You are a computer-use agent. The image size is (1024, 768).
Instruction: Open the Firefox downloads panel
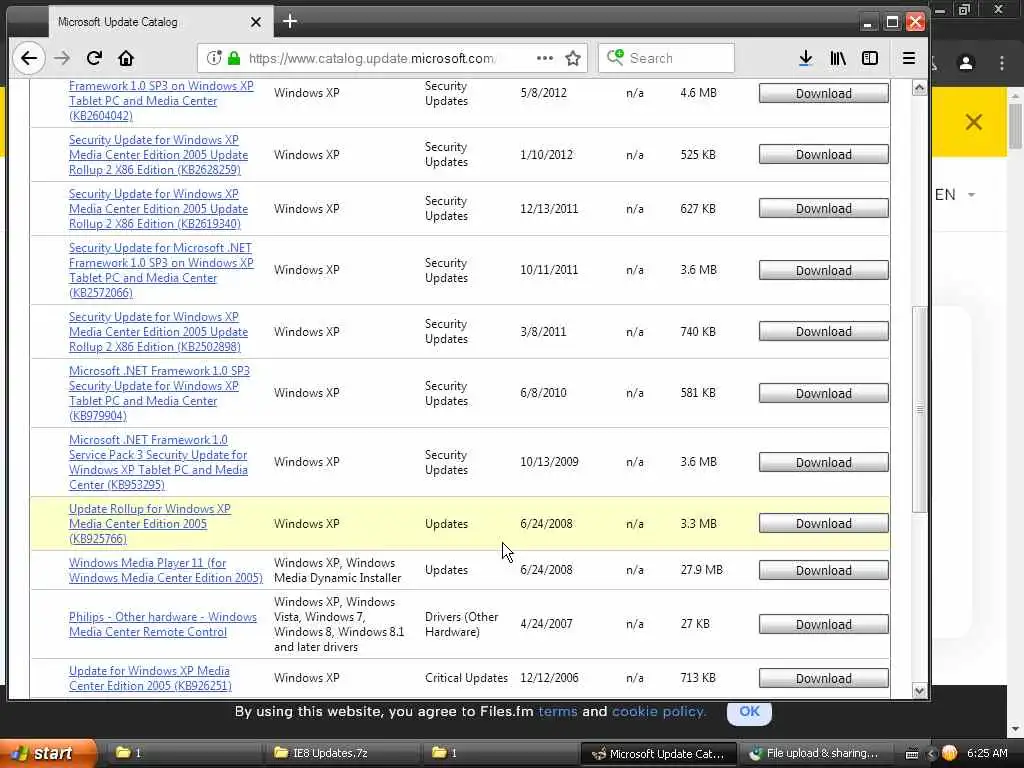pyautogui.click(x=805, y=58)
